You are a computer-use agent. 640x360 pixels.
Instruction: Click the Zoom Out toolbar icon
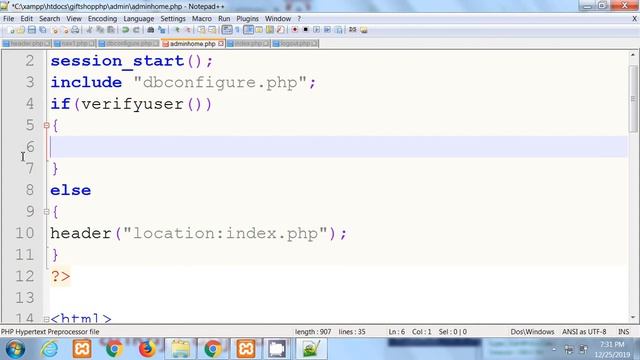pos(187,30)
